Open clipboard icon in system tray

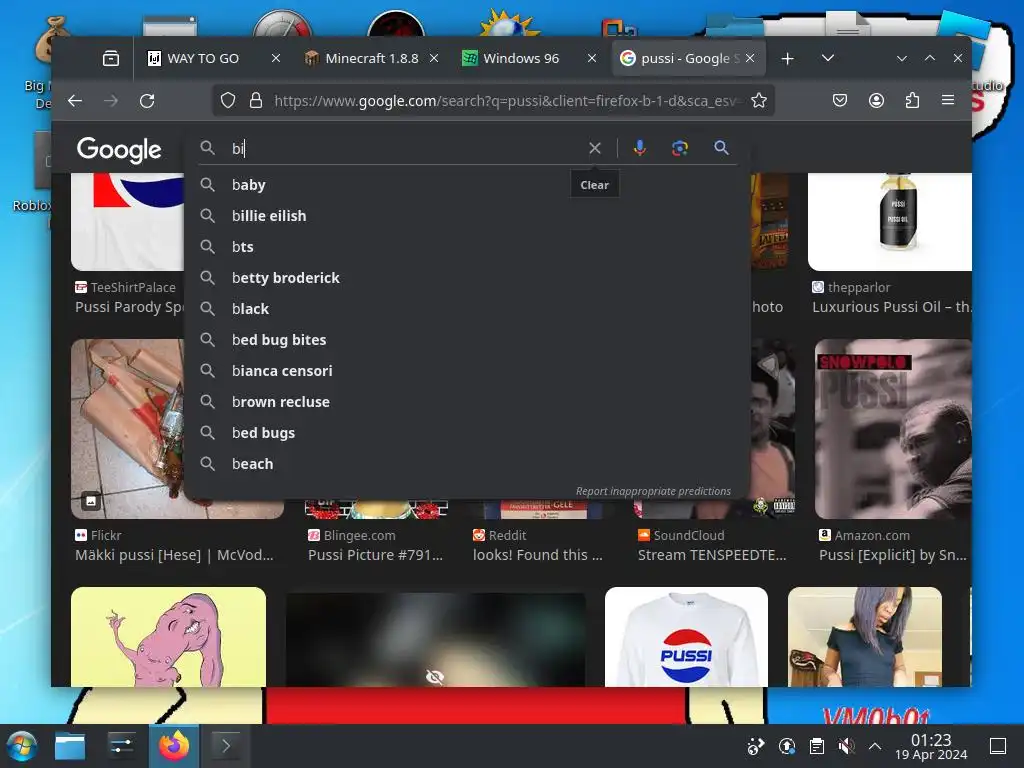coord(816,746)
